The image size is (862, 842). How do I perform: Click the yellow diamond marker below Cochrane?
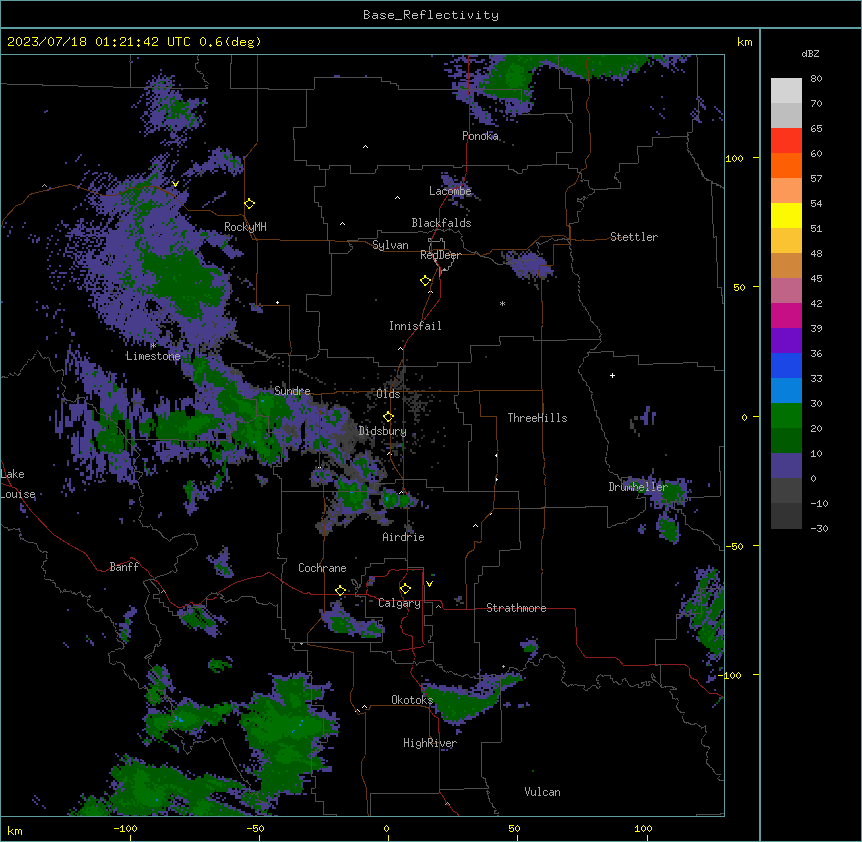click(340, 591)
